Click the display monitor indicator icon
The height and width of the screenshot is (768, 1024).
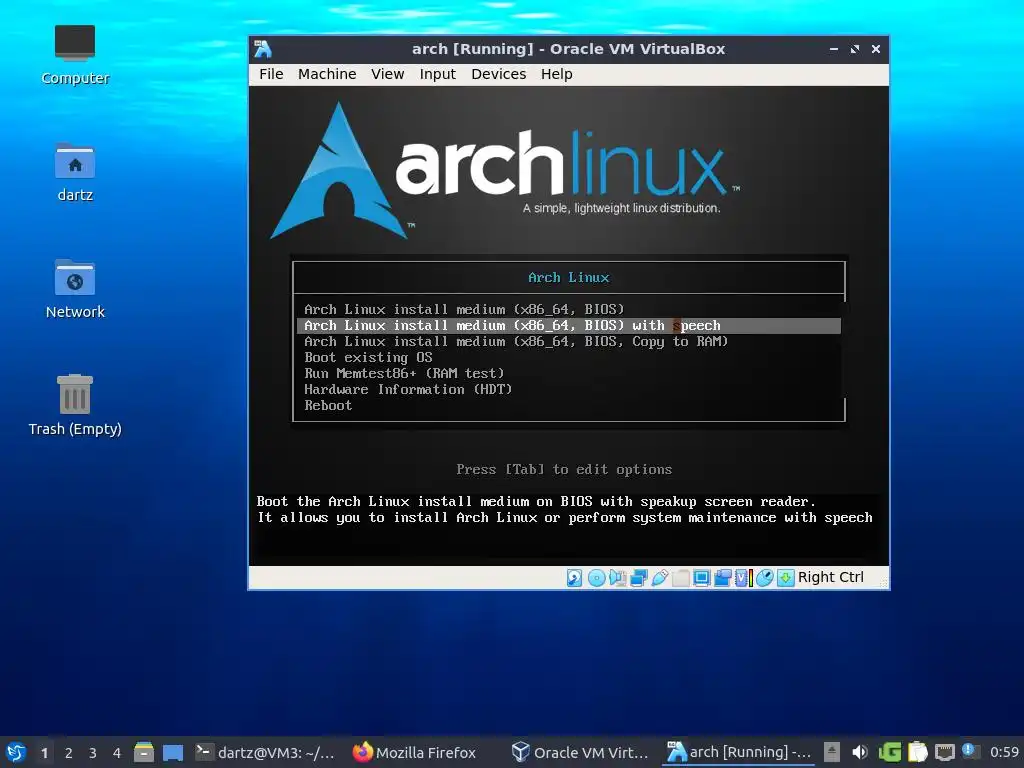click(701, 578)
